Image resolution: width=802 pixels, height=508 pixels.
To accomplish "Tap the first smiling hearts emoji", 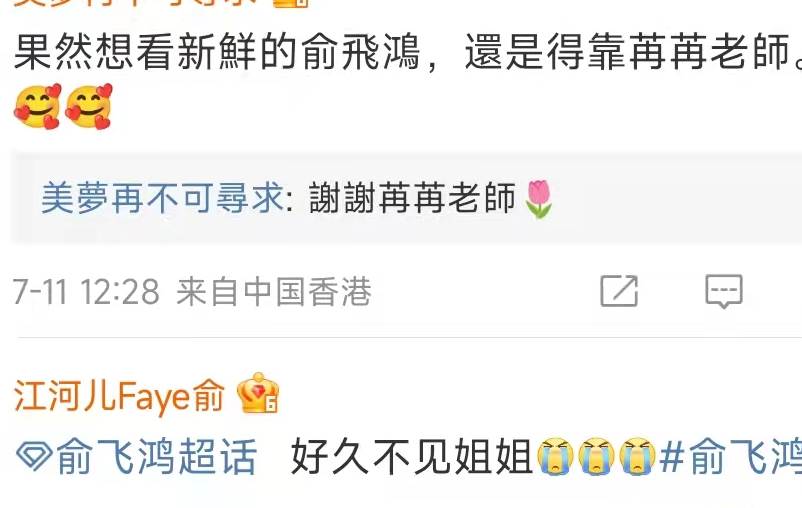I will [x=38, y=106].
